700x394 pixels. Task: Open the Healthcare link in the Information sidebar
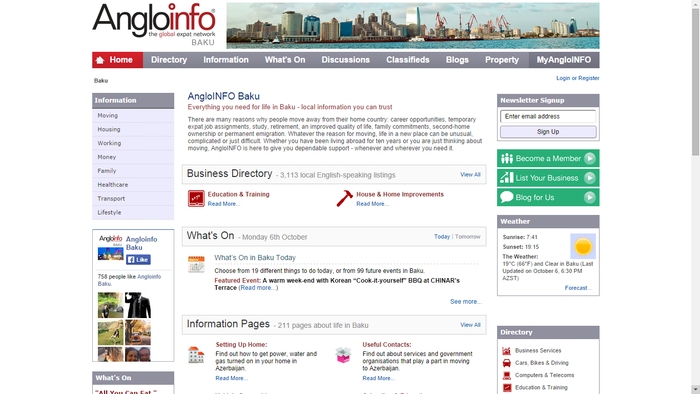(112, 185)
